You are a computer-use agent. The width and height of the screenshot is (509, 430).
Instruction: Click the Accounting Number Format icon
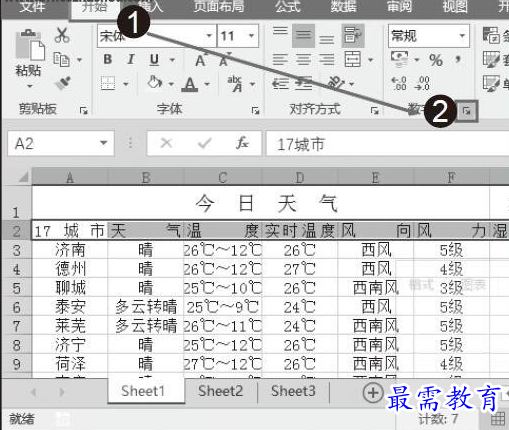click(x=400, y=59)
